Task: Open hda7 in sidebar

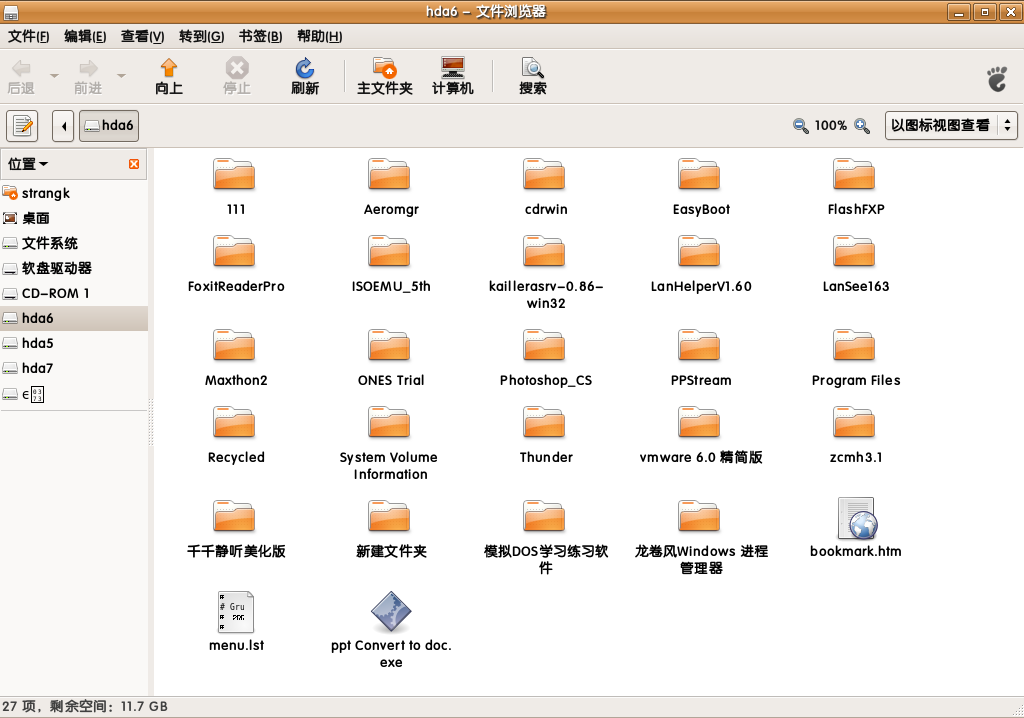Action: click(74, 368)
